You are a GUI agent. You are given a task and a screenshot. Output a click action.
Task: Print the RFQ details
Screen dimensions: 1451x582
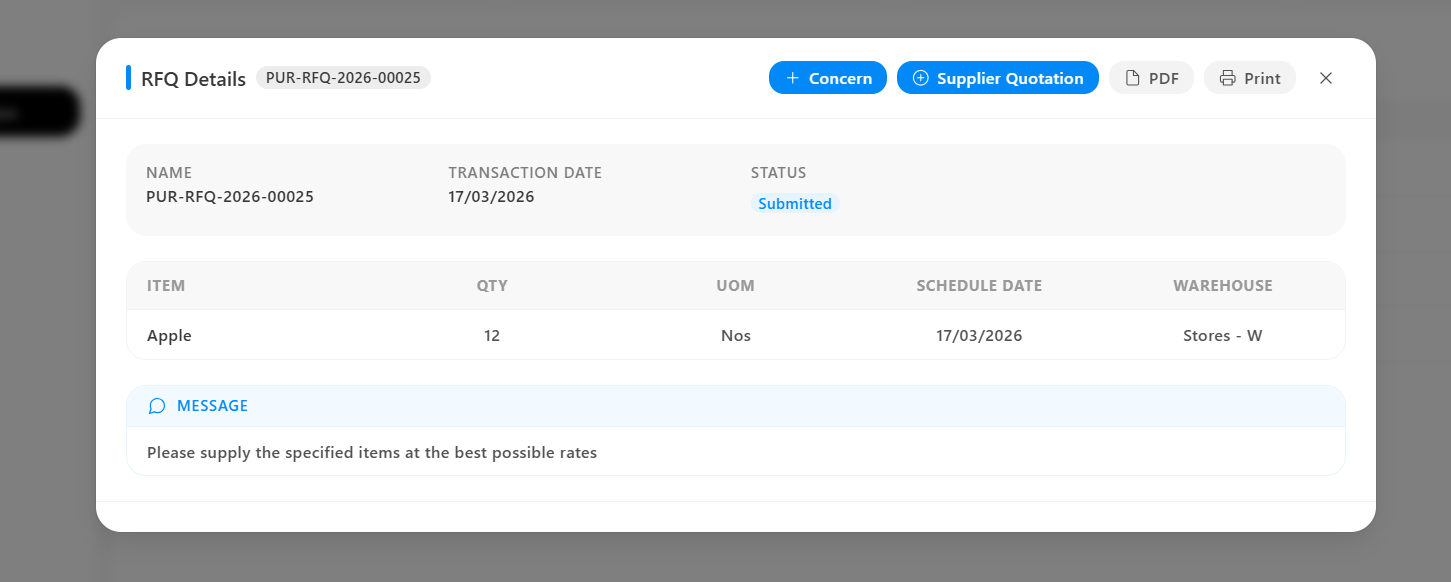(1250, 78)
